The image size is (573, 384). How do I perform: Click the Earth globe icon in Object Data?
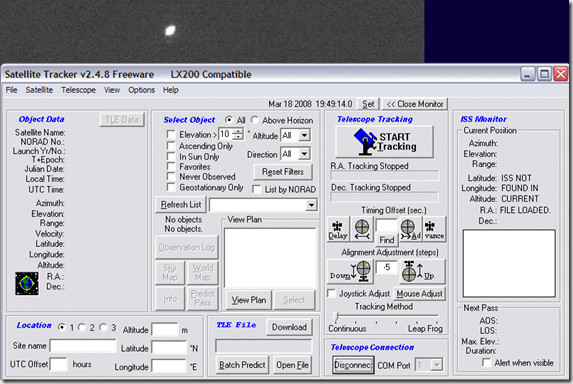pyautogui.click(x=27, y=284)
